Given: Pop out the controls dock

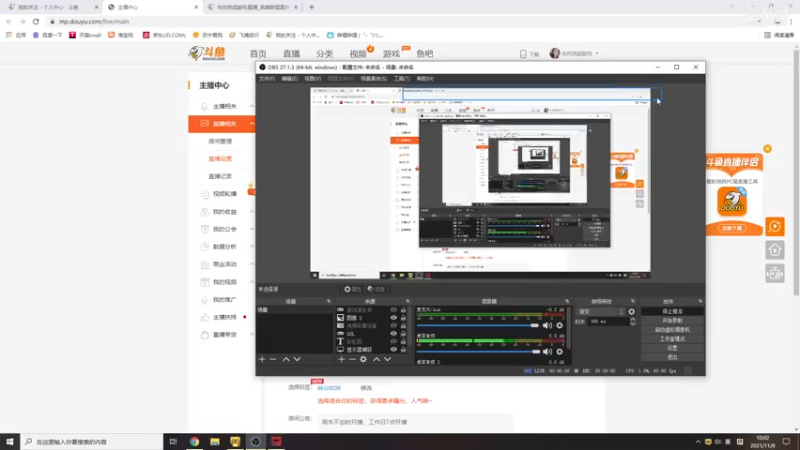Looking at the screenshot, I should click(700, 302).
